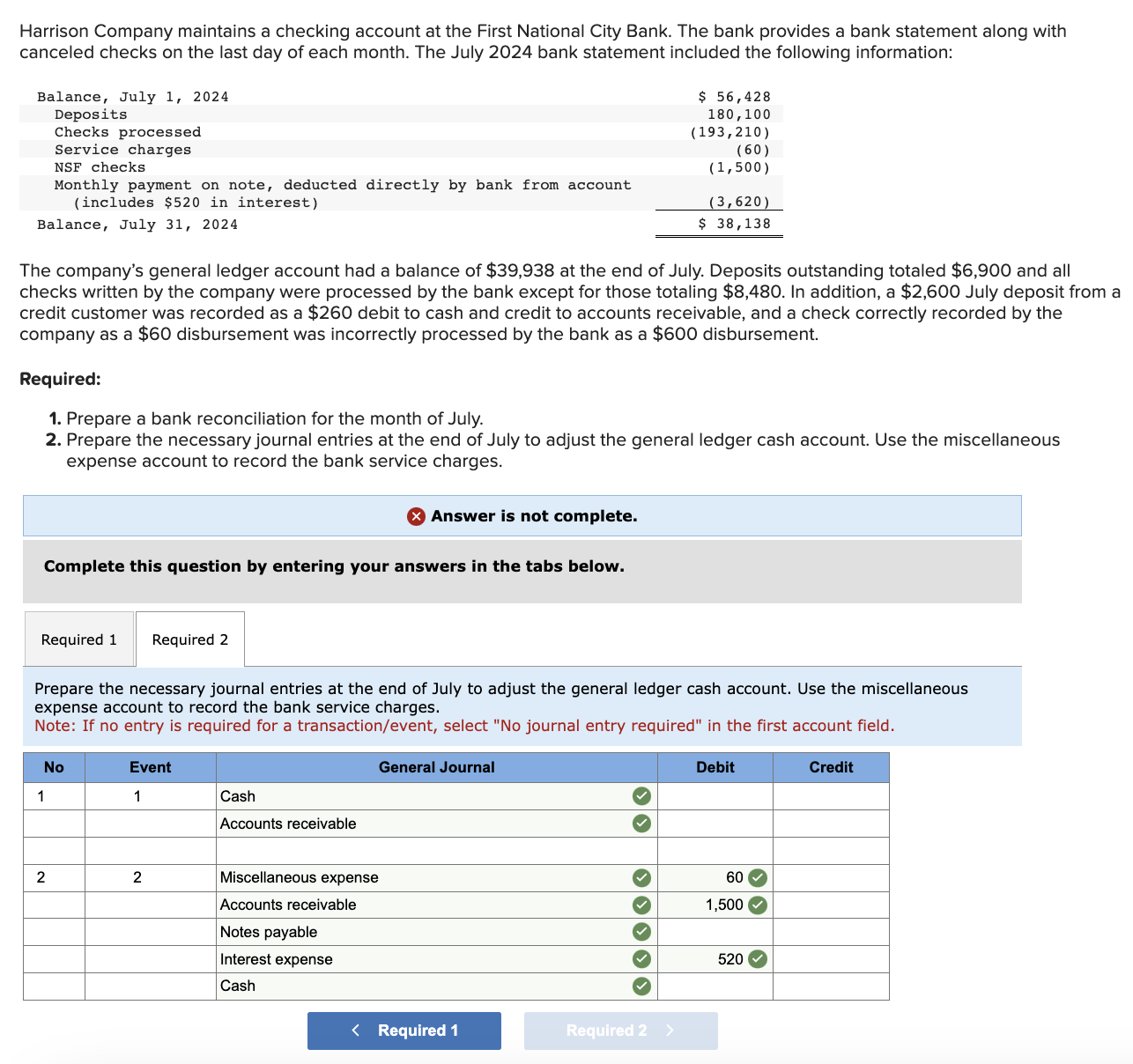Click the 180,100 deposits amount
The height and width of the screenshot is (1064, 1133).
click(x=738, y=115)
